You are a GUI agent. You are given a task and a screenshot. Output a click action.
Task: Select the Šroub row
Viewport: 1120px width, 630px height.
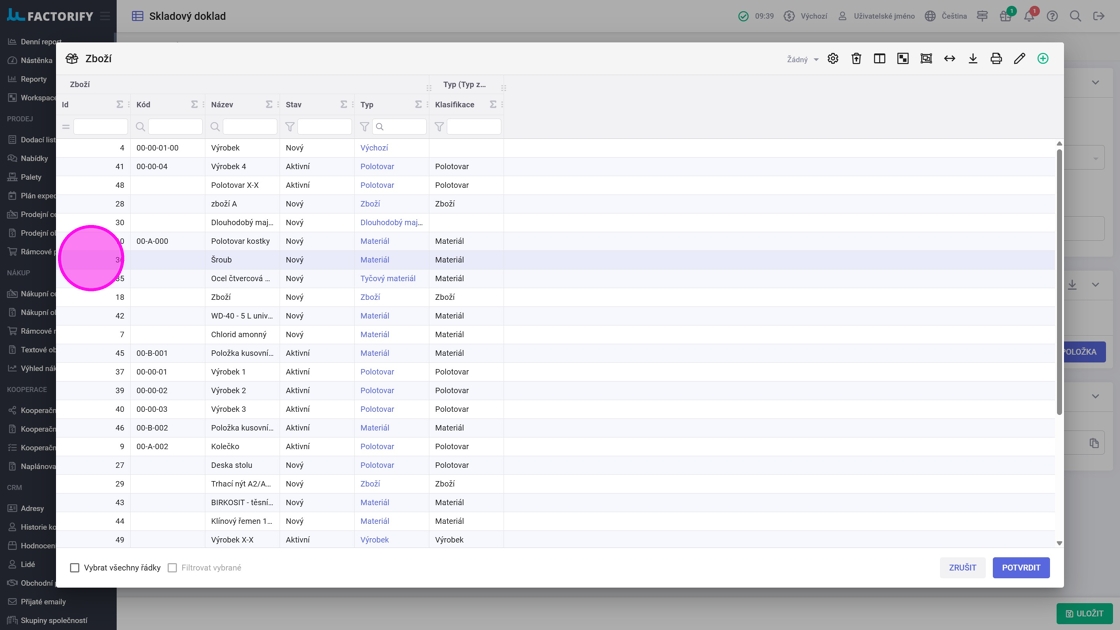click(x=556, y=260)
